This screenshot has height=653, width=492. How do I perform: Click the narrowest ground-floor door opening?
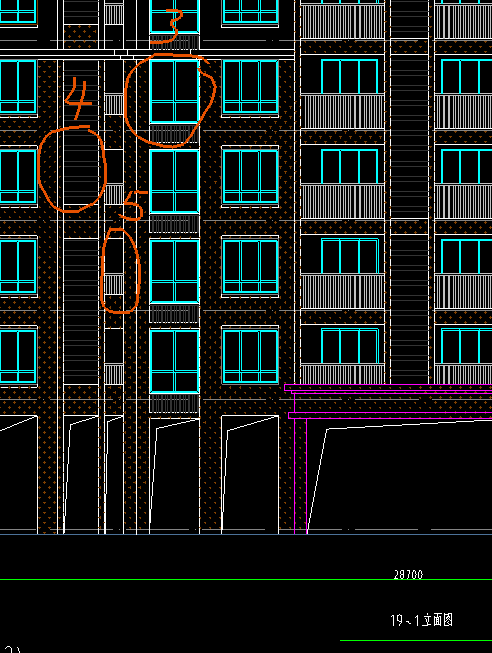coord(114,474)
